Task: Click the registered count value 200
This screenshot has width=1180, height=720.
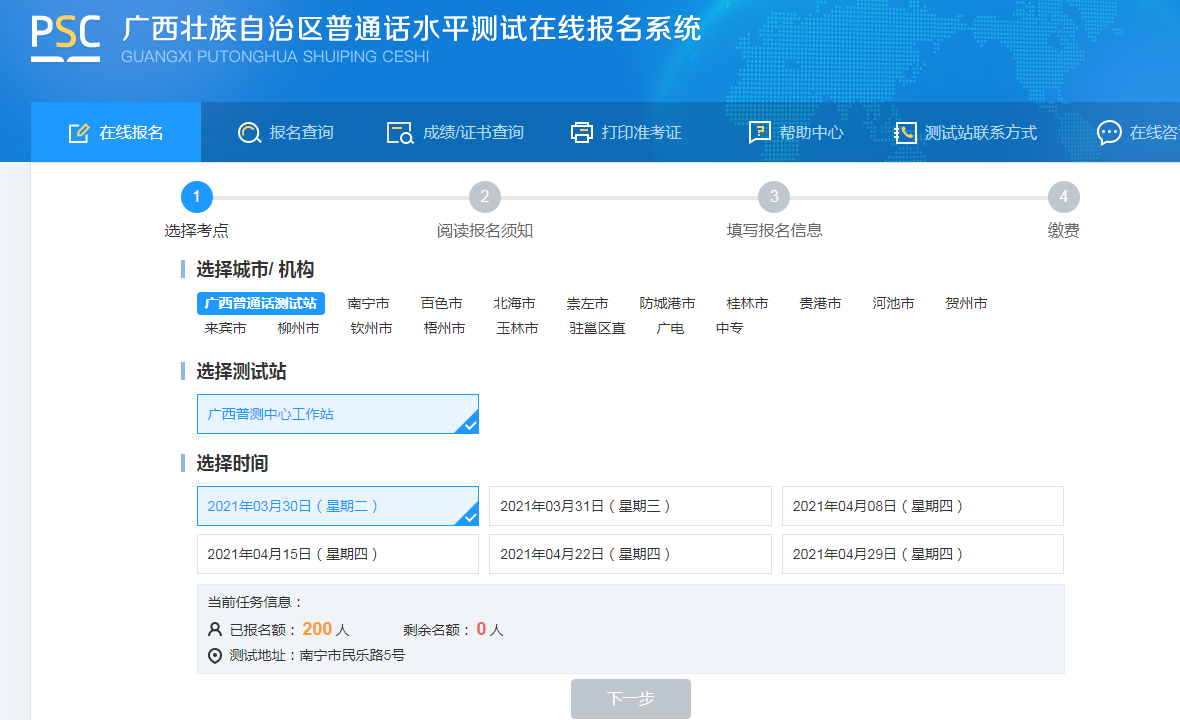Action: coord(317,629)
